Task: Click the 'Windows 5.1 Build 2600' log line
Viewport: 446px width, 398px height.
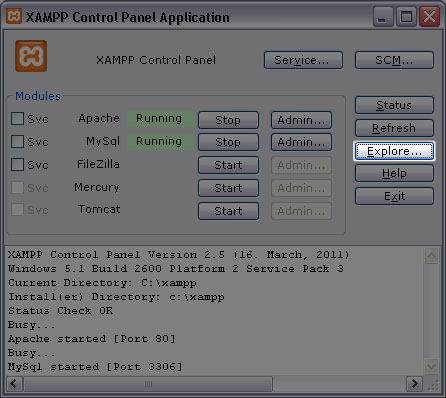Action: pyautogui.click(x=176, y=269)
